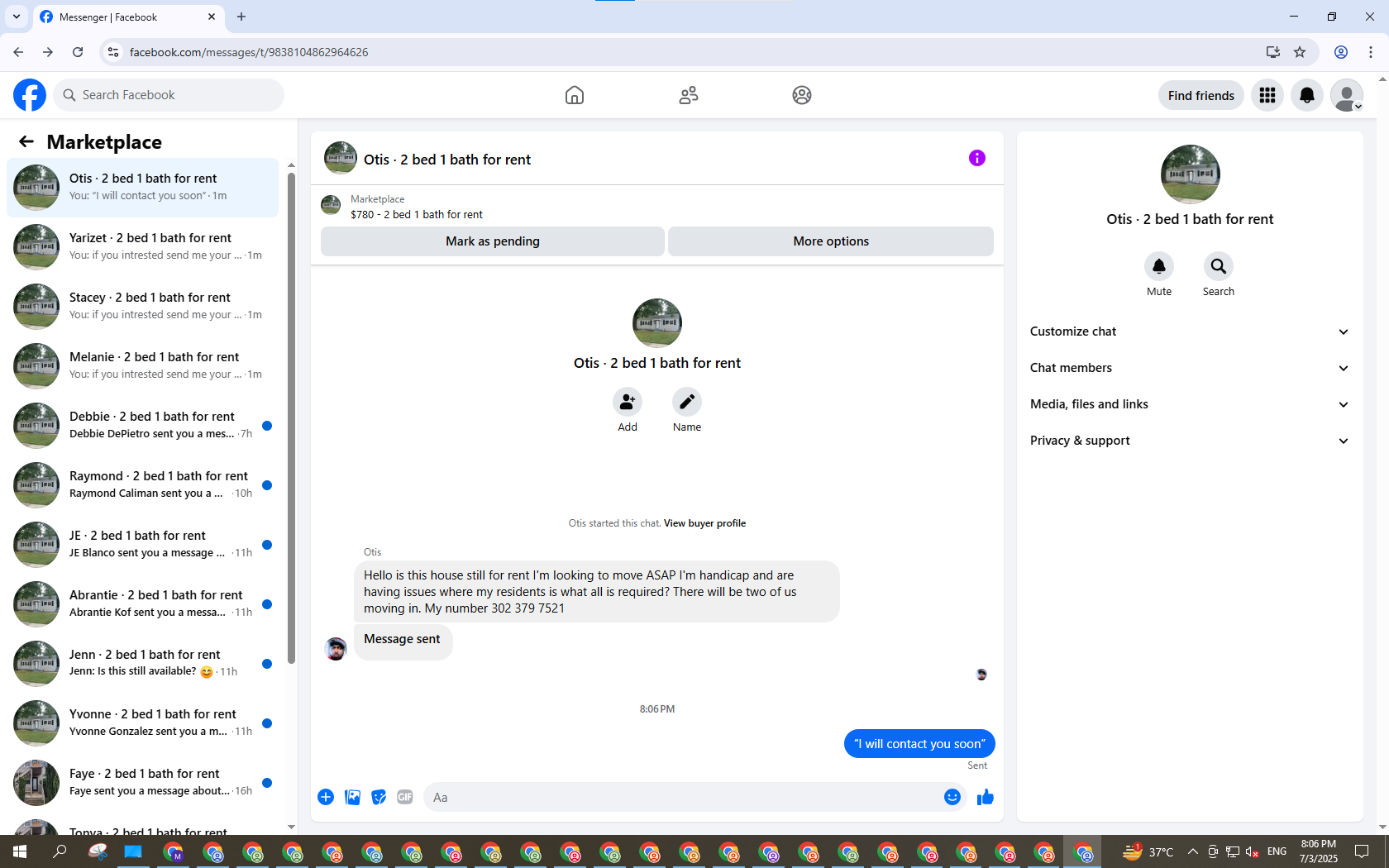Open the Chrome three-dot menu
The height and width of the screenshot is (868, 1389).
pos(1371,52)
